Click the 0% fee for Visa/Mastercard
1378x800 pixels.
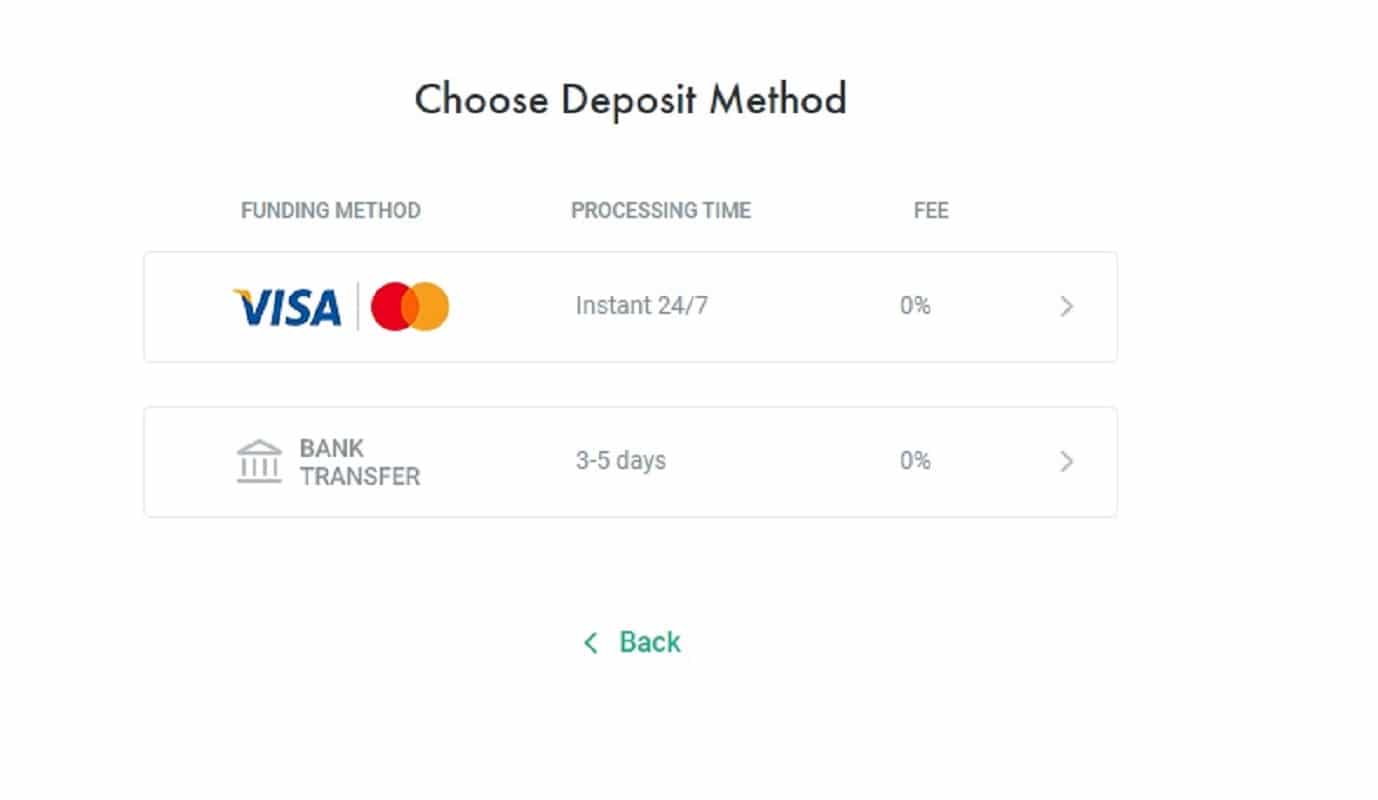click(915, 306)
